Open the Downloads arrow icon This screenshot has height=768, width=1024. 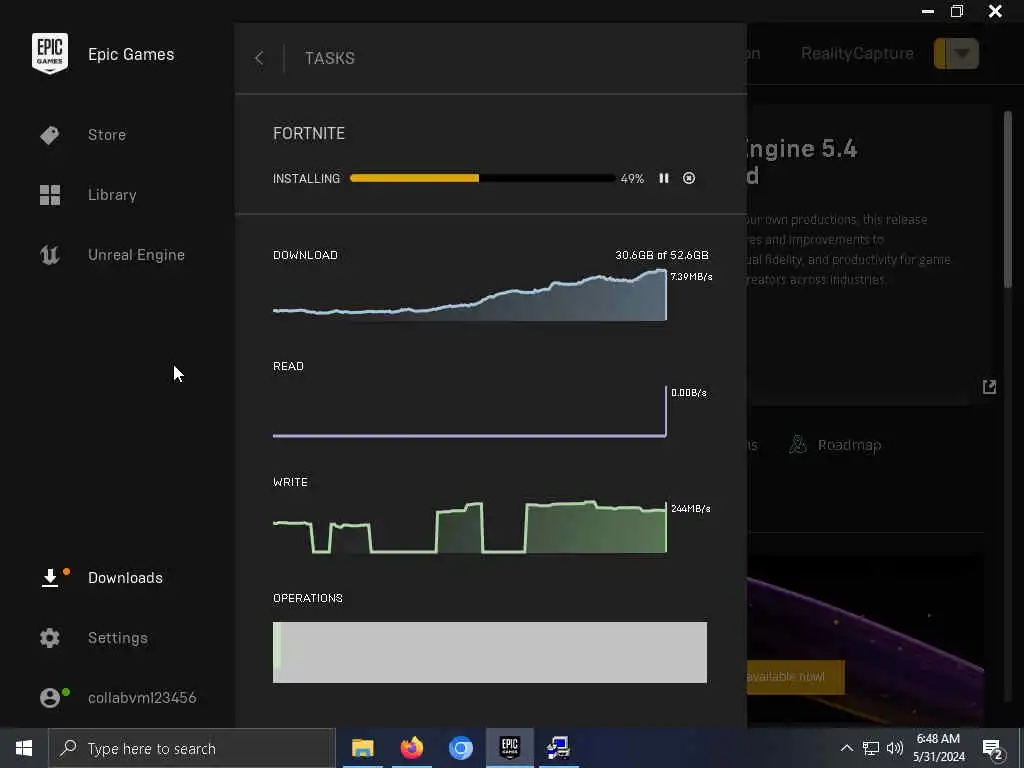(50, 578)
